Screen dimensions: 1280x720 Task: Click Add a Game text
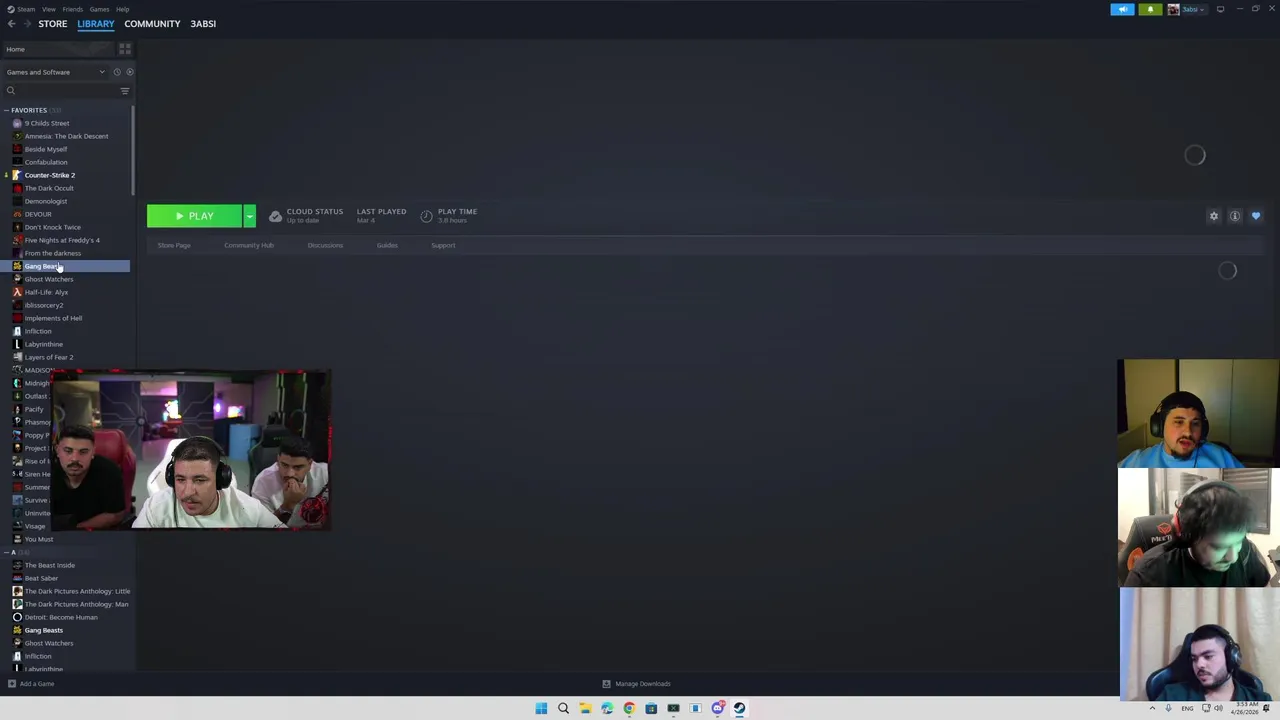(37, 684)
